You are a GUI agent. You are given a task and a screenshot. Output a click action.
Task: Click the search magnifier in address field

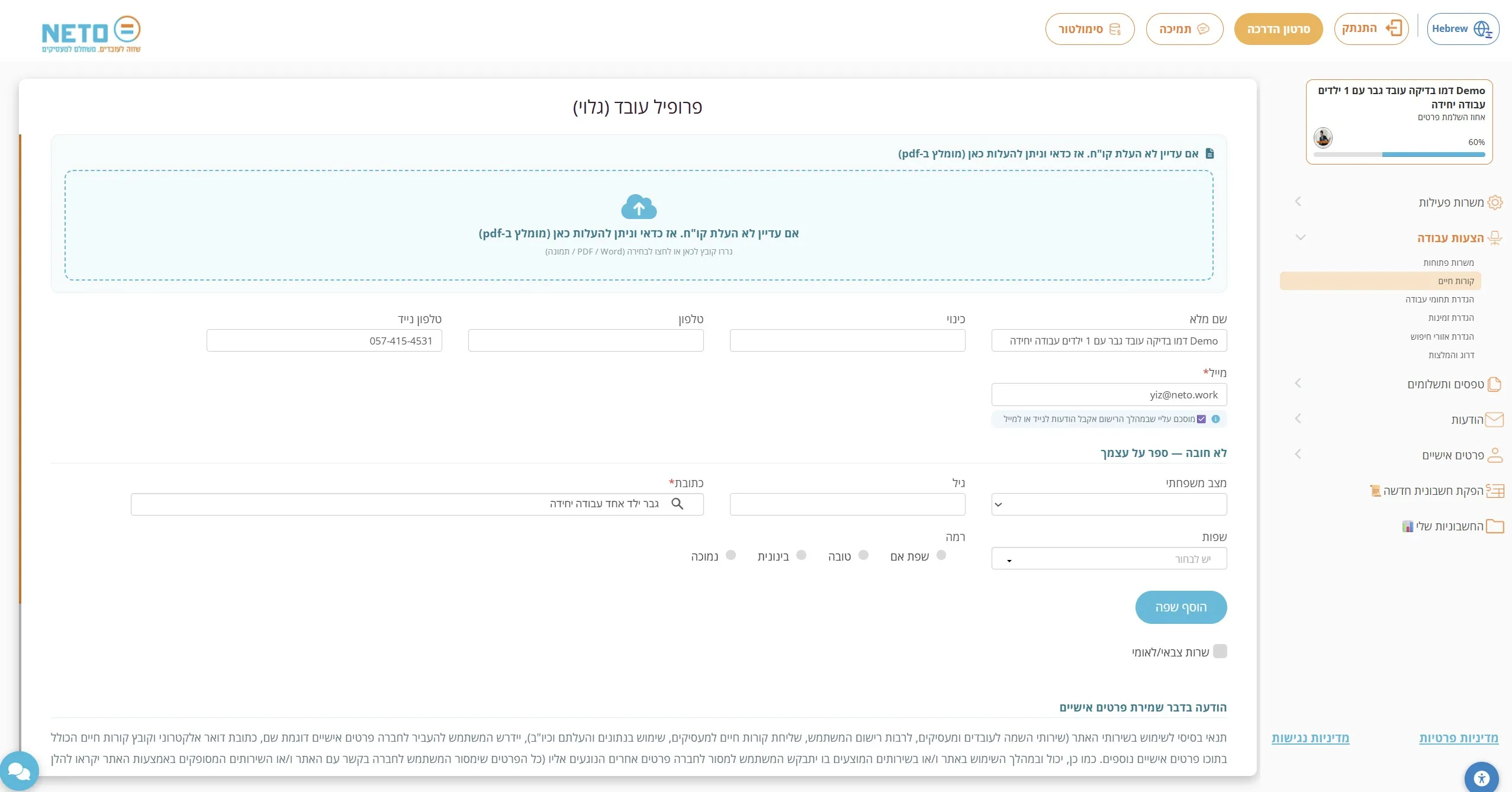[678, 504]
